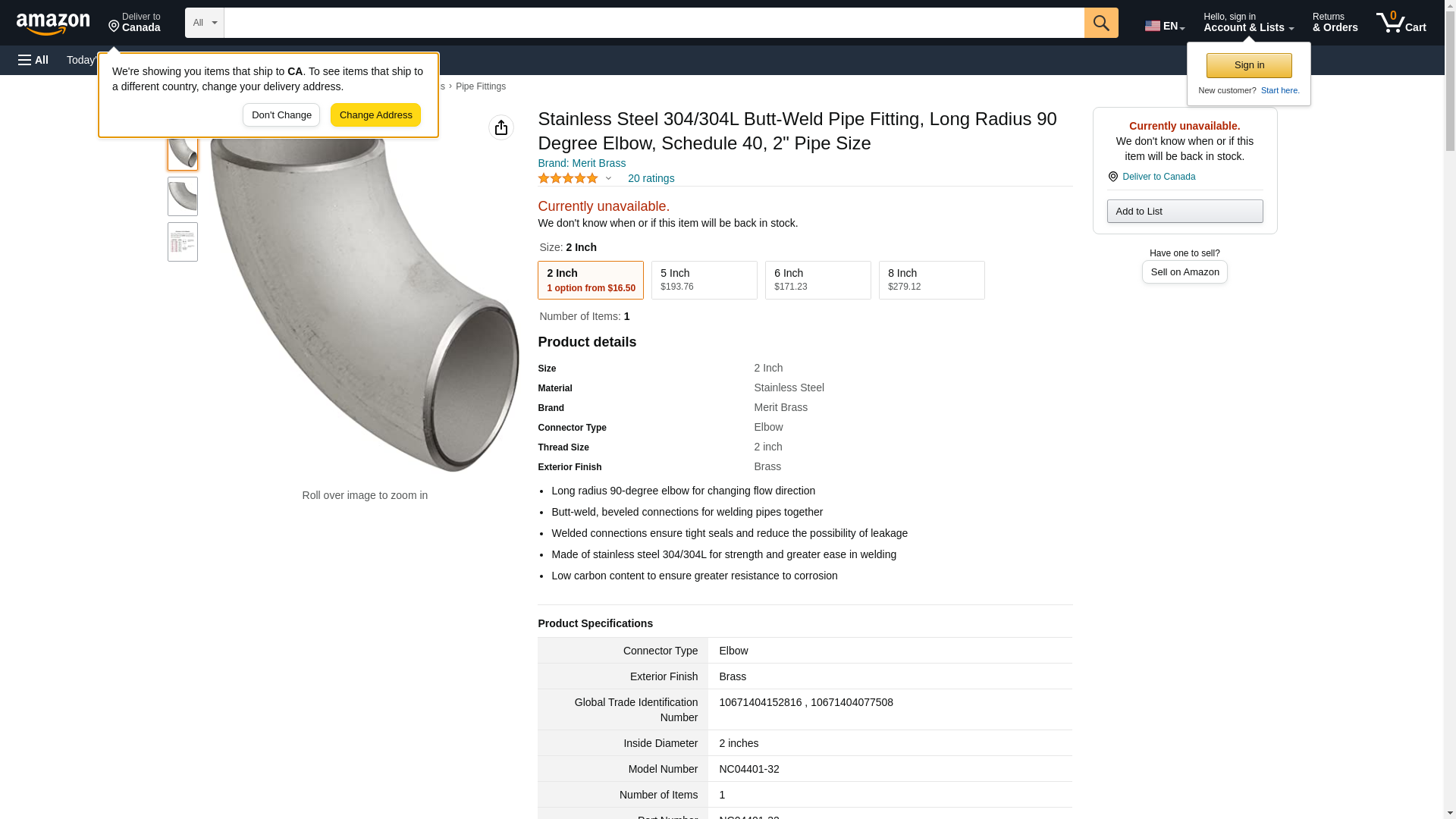This screenshot has width=1456, height=819.
Task: Click the search magnifier button
Action: [1101, 23]
